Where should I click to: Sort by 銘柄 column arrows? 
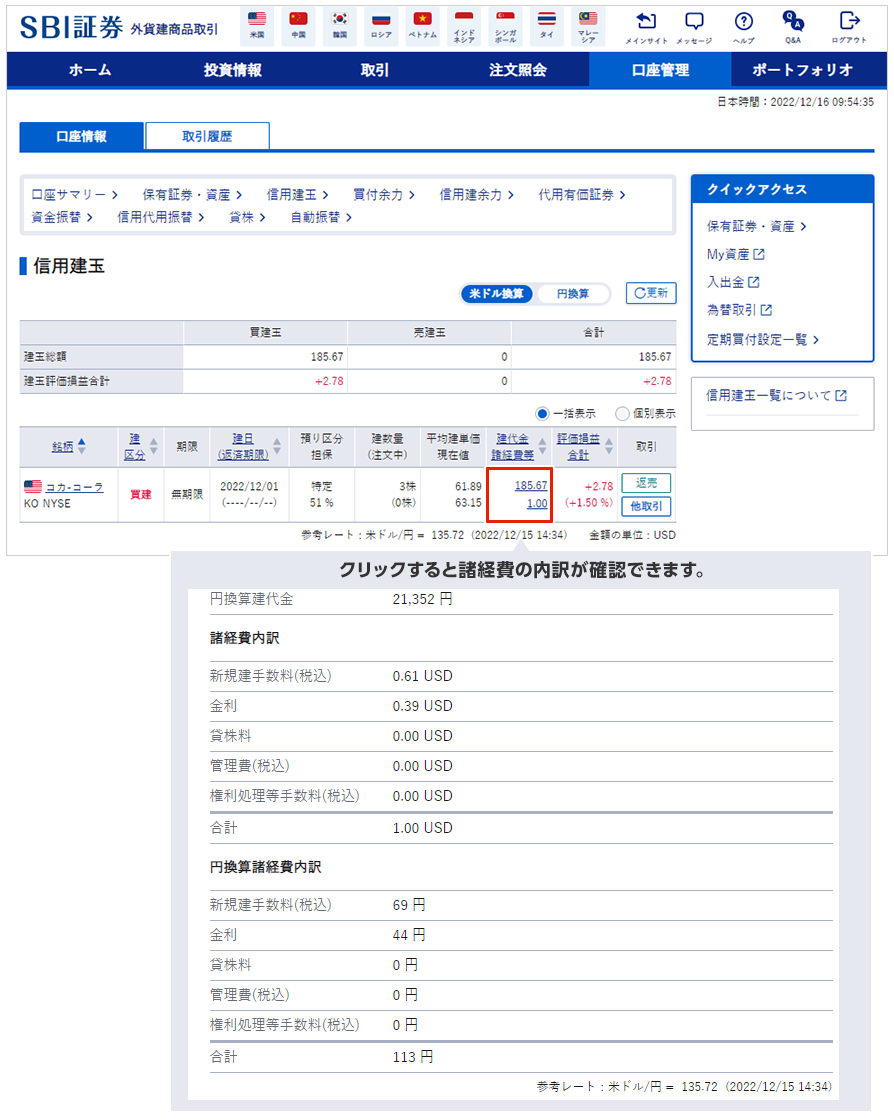click(x=82, y=446)
